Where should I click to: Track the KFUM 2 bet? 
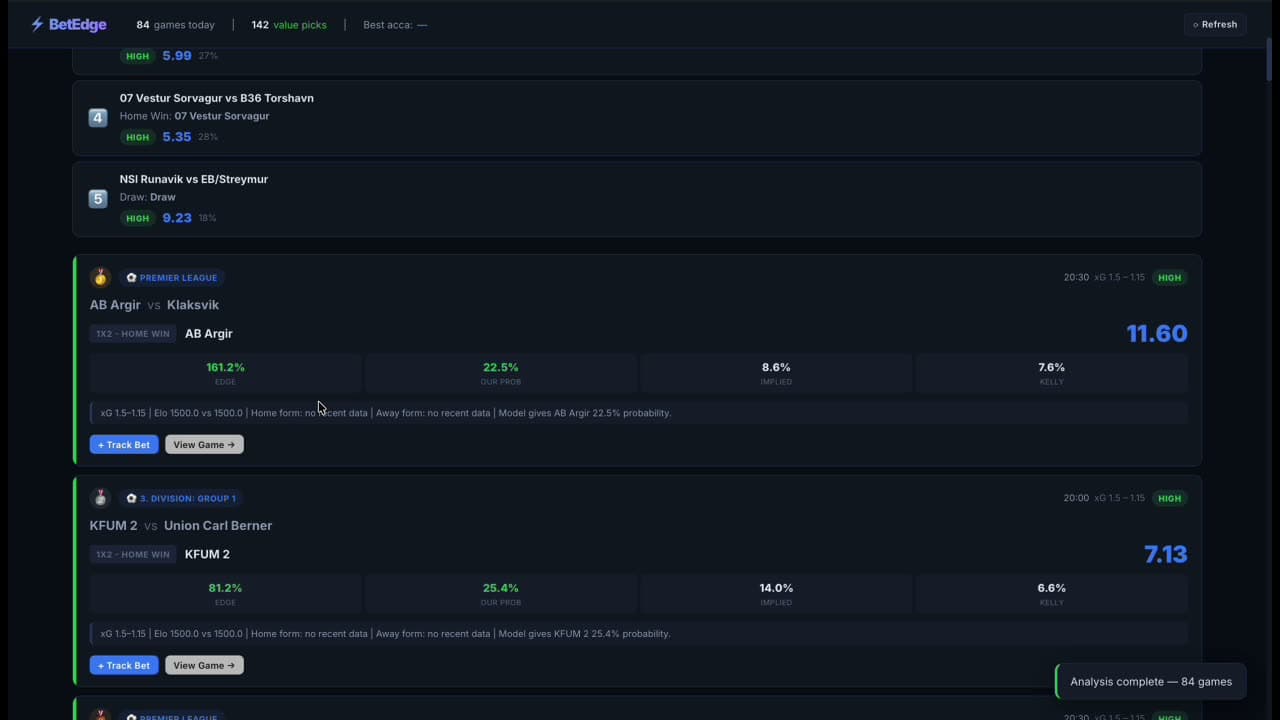(124, 665)
